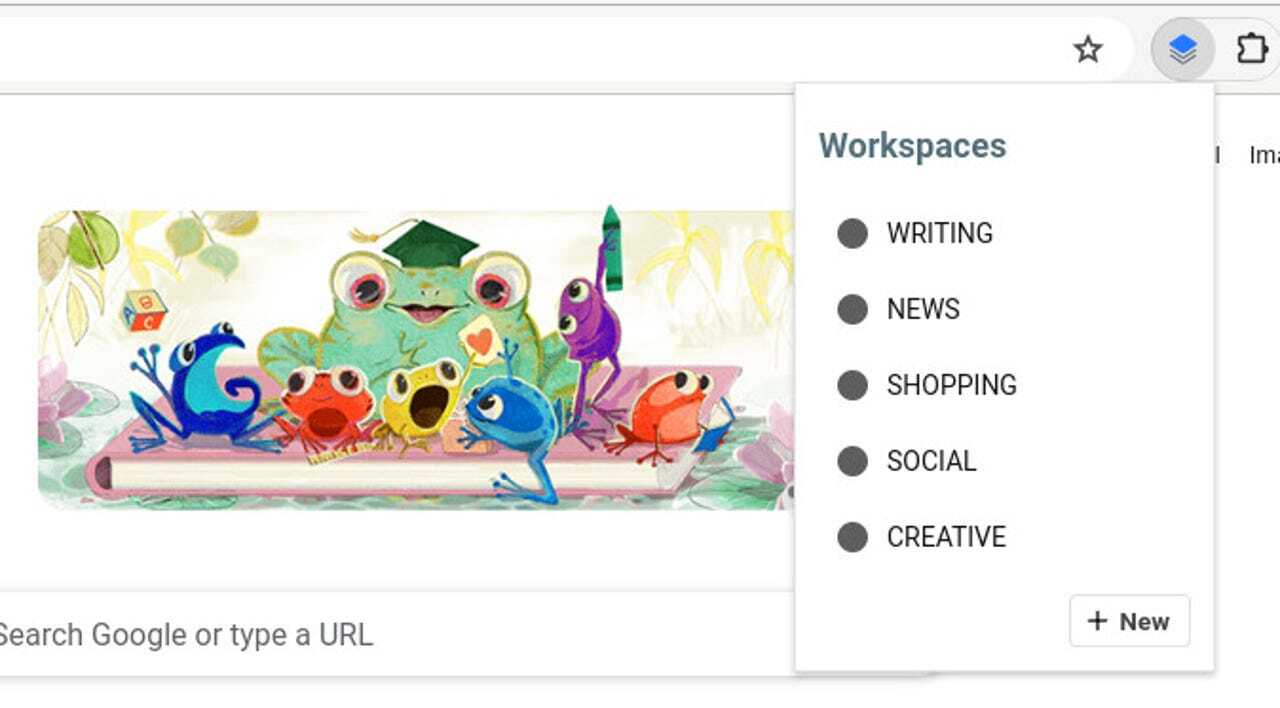1280x708 pixels.
Task: Open the SOCIAL workspace
Action: 931,461
